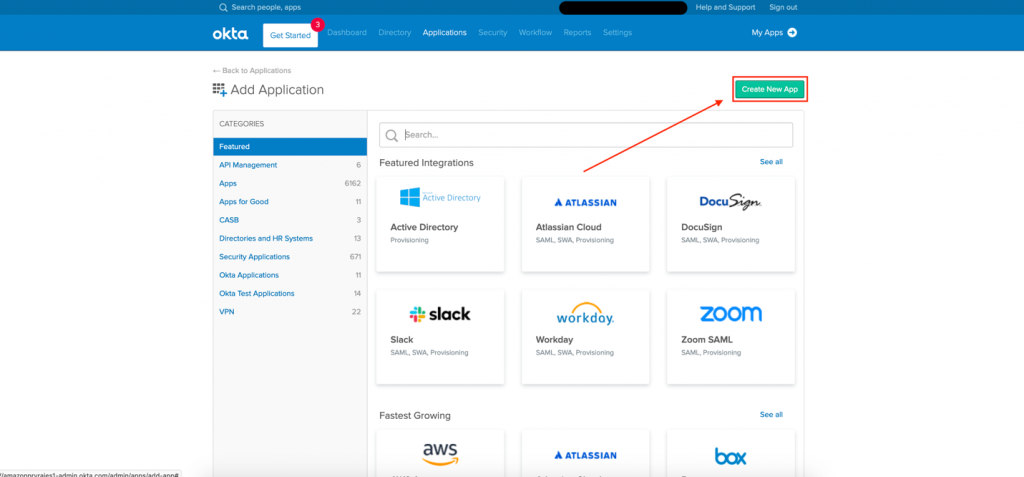
Task: Select the Okta Applications category
Action: tap(290, 275)
